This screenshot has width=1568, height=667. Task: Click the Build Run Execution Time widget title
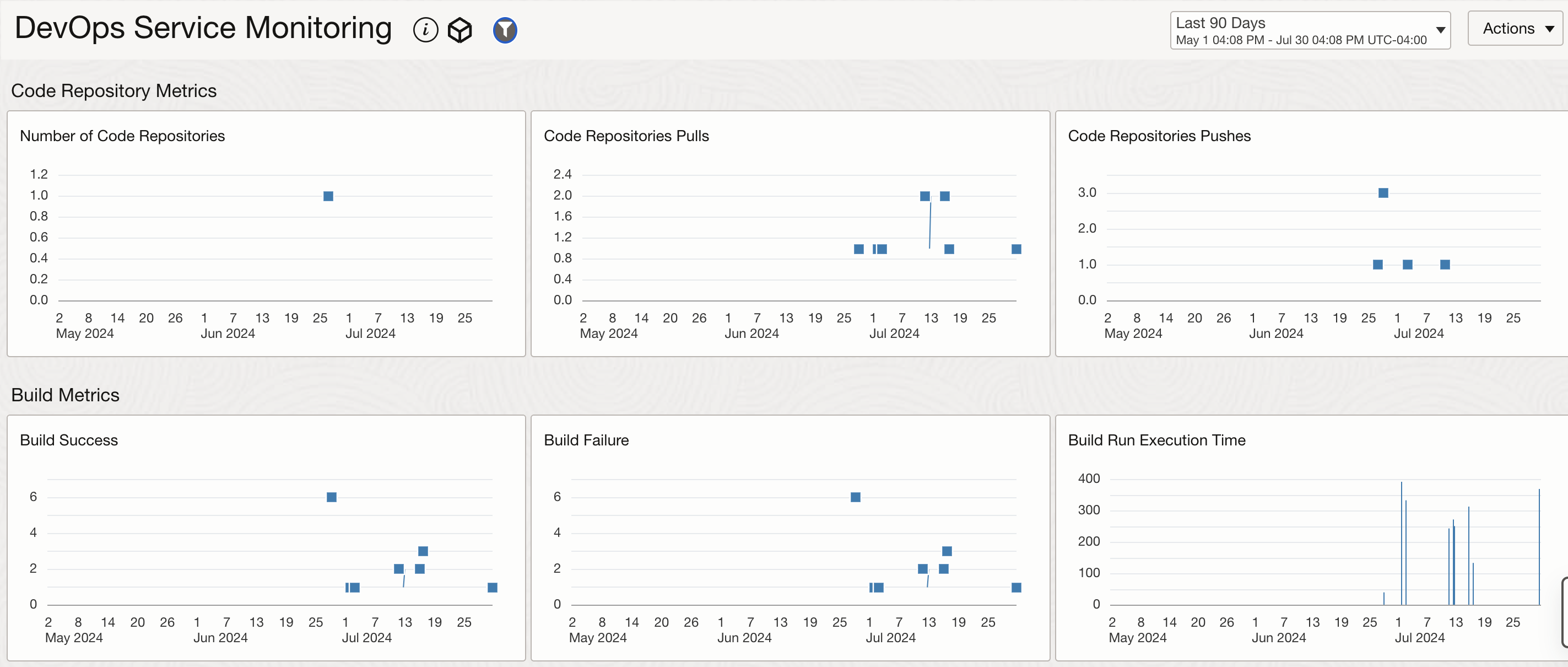point(1156,440)
